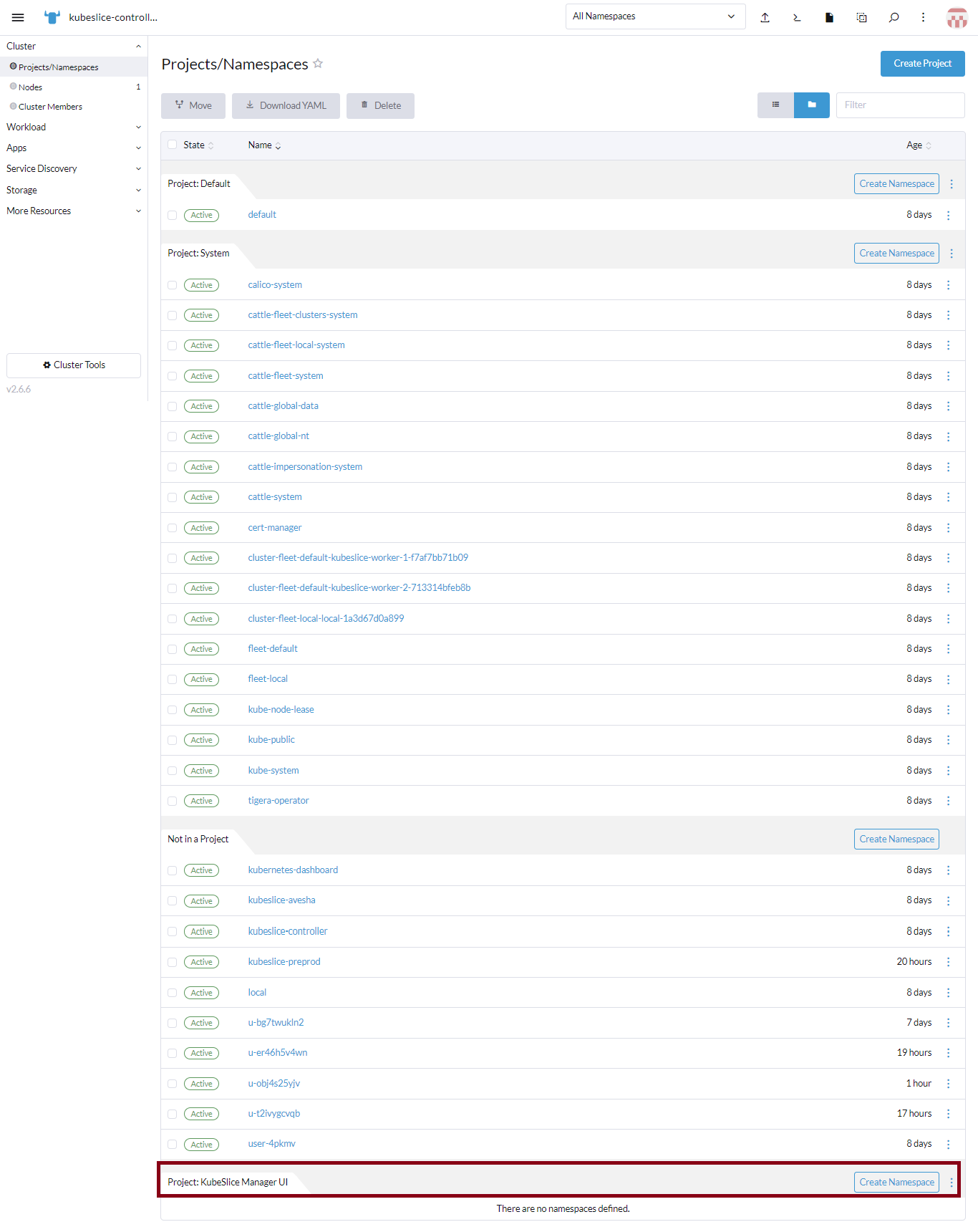Click the kubeslice-controll... cluster name

coord(113,17)
